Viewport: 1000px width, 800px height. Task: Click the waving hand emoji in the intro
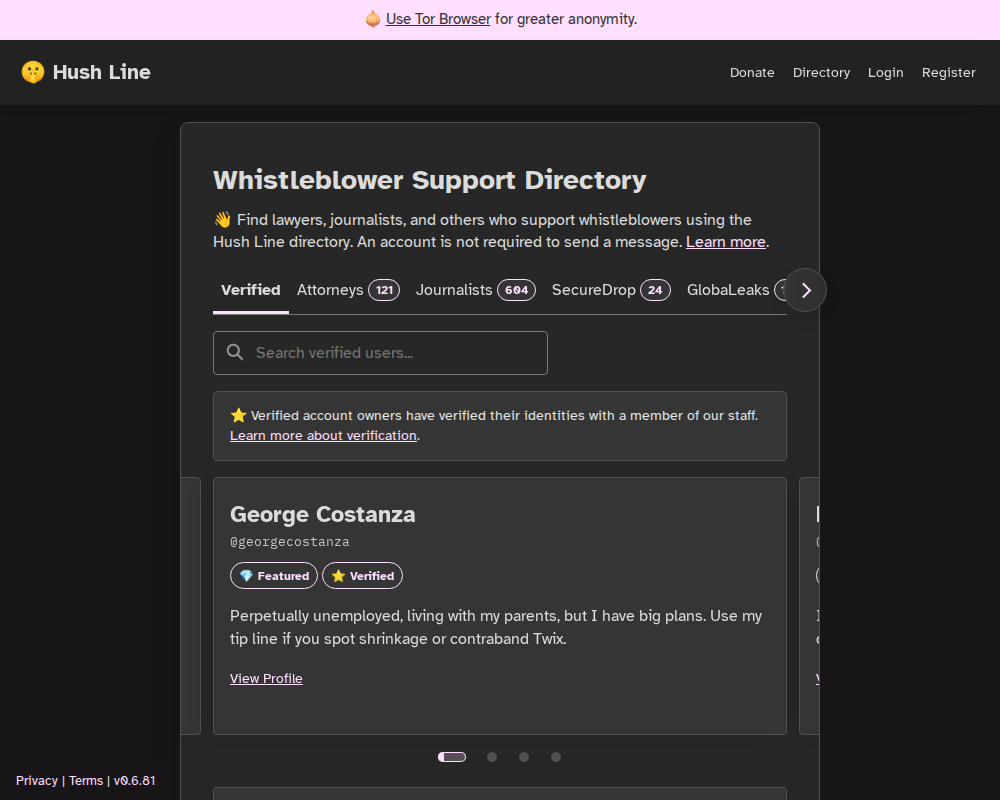click(223, 220)
